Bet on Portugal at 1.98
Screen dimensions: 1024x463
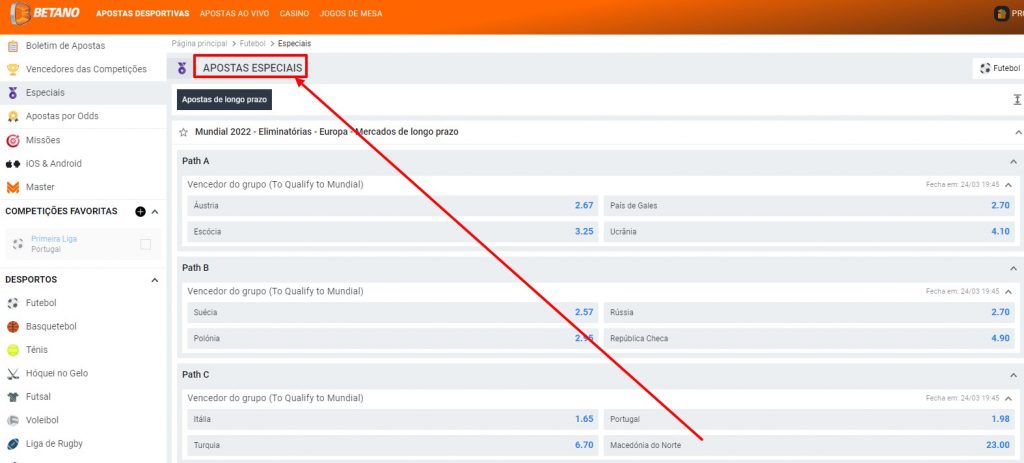(809, 419)
